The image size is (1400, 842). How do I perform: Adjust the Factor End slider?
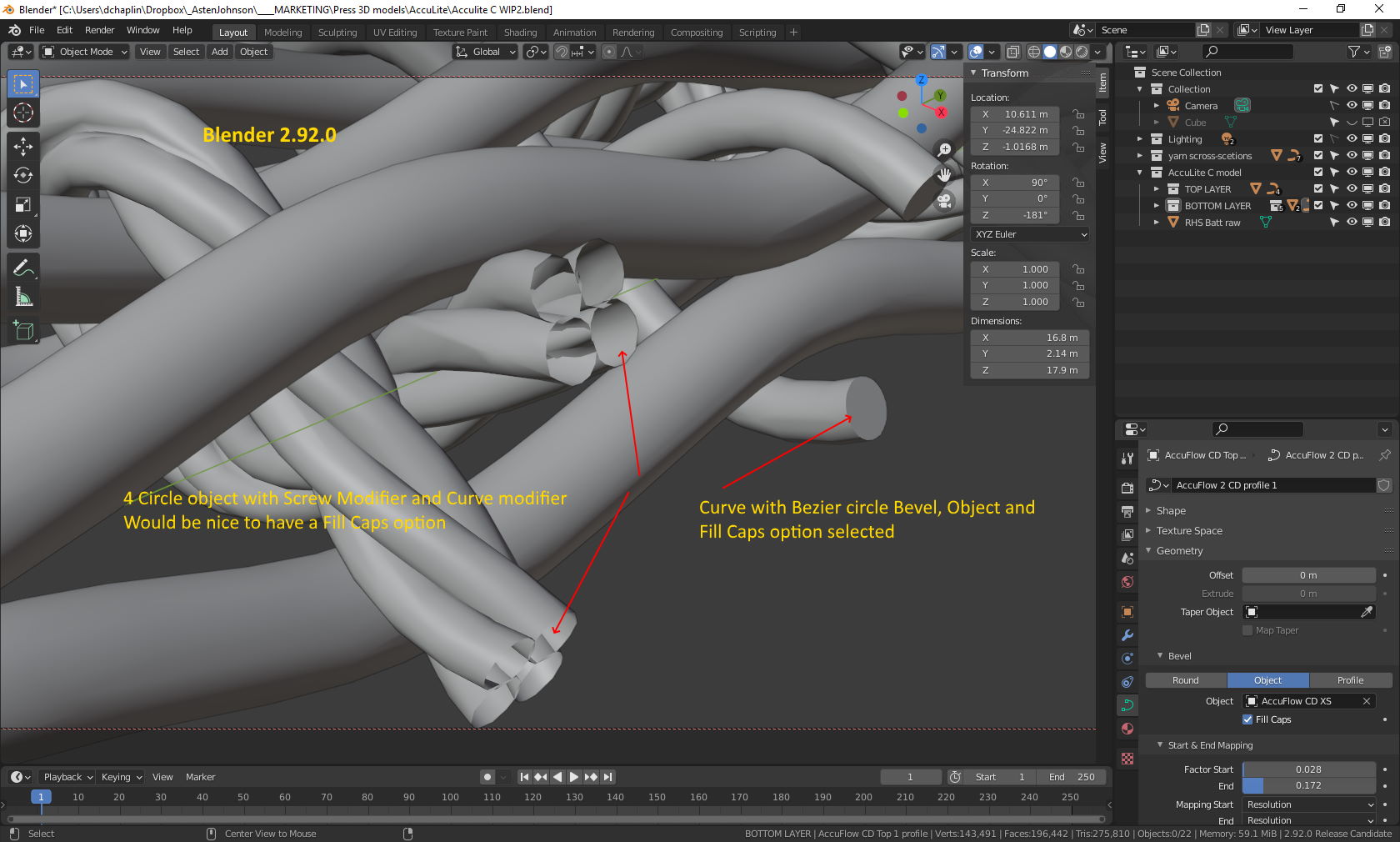1308,785
